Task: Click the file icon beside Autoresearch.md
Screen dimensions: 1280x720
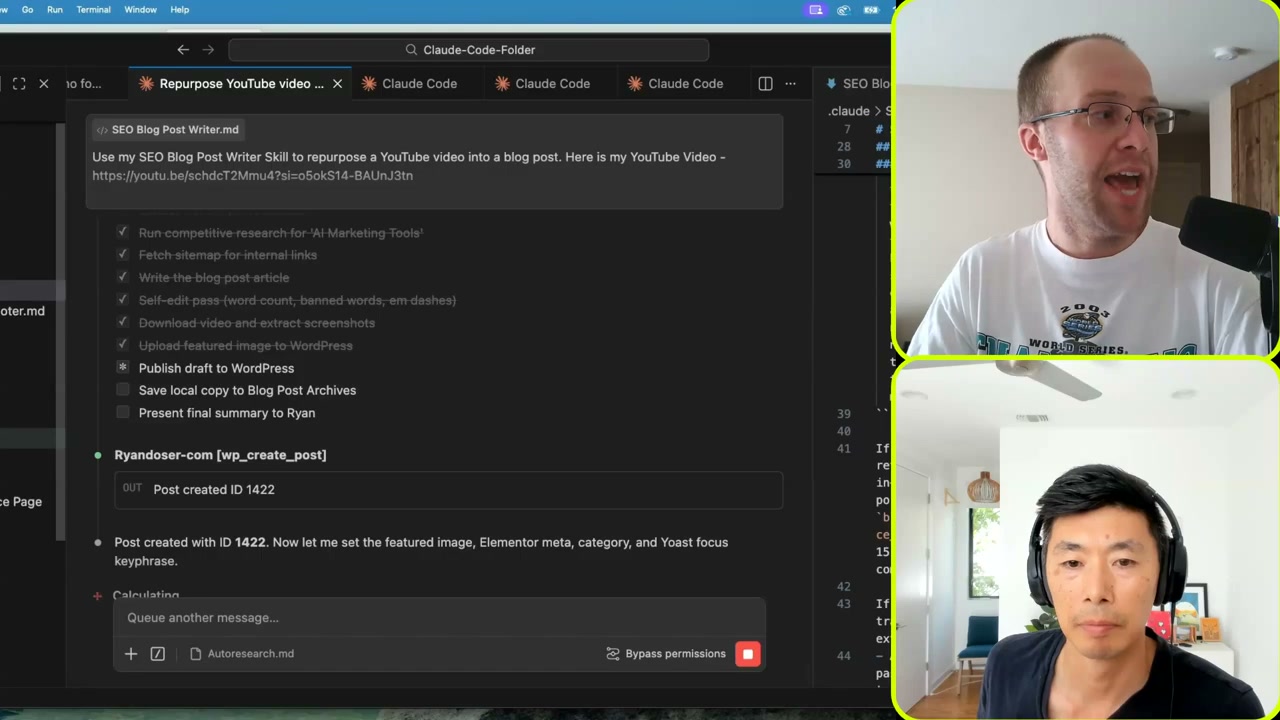Action: (196, 654)
